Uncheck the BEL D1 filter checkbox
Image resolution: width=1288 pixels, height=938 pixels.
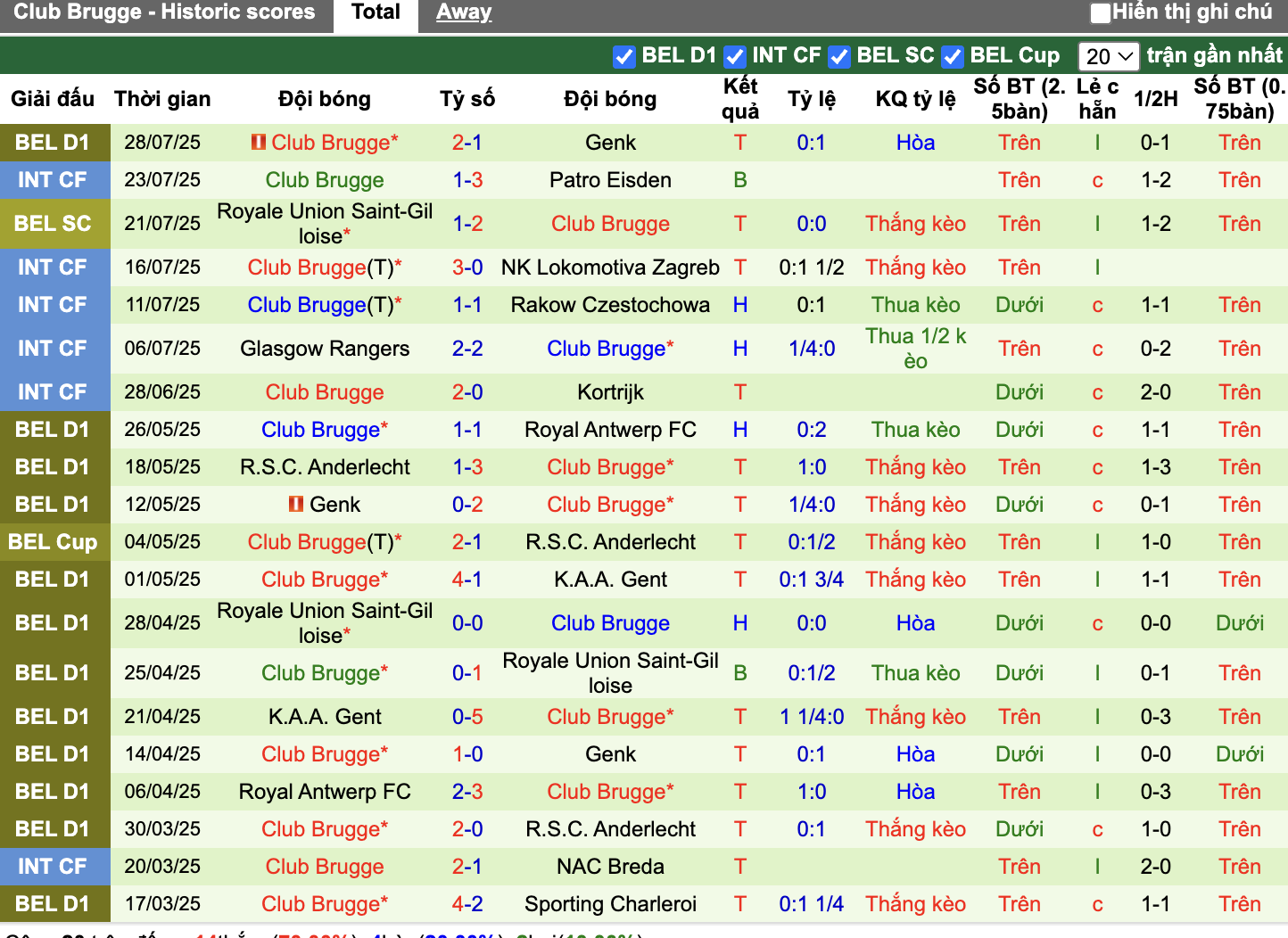(x=624, y=56)
